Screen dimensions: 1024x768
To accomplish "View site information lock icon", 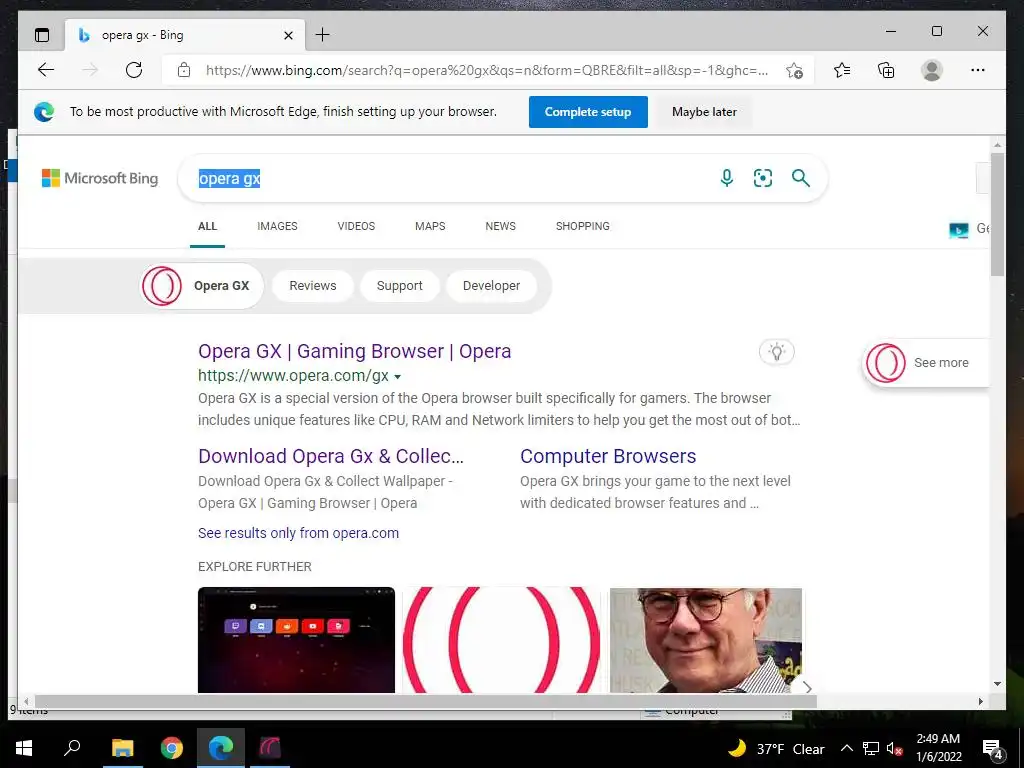I will (x=184, y=70).
